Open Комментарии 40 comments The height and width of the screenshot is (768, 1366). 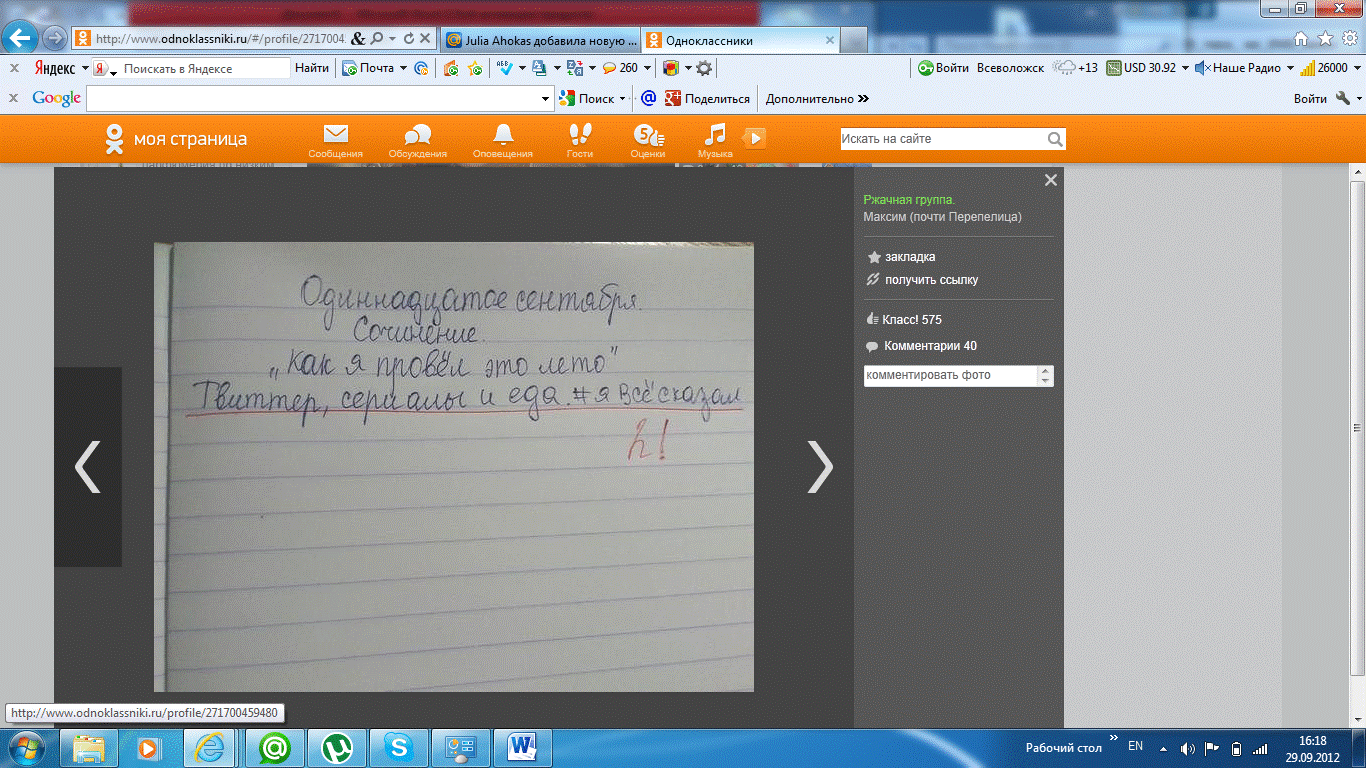pos(929,346)
